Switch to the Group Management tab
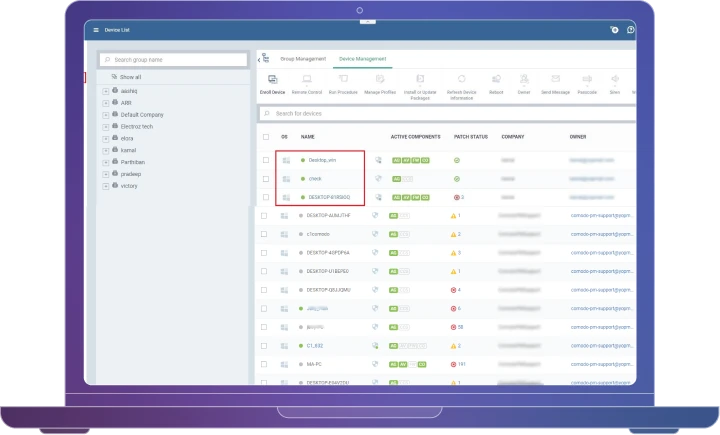The height and width of the screenshot is (435, 720). pyautogui.click(x=302, y=60)
